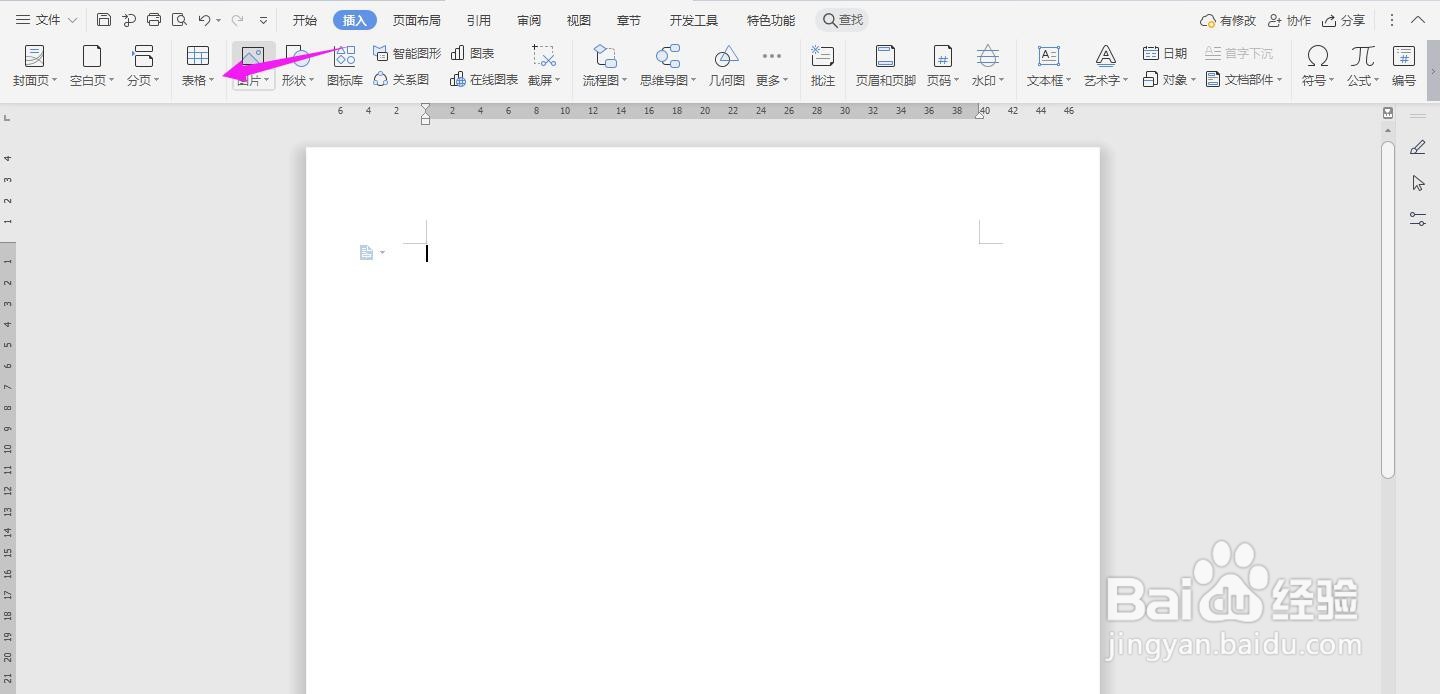
Task: Click the Print Preview icon
Action: click(179, 20)
